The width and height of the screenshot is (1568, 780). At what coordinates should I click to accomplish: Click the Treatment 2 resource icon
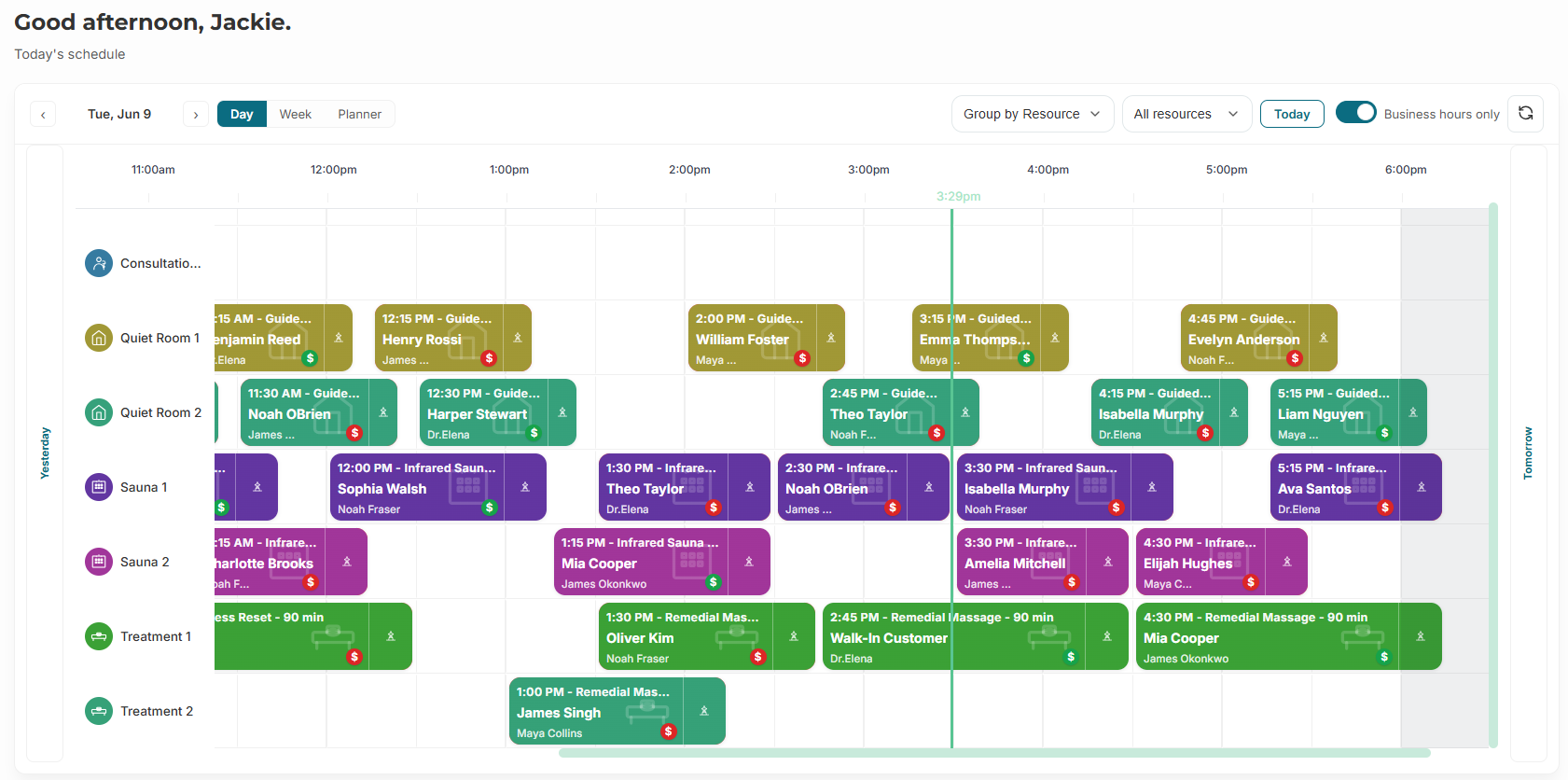point(99,711)
